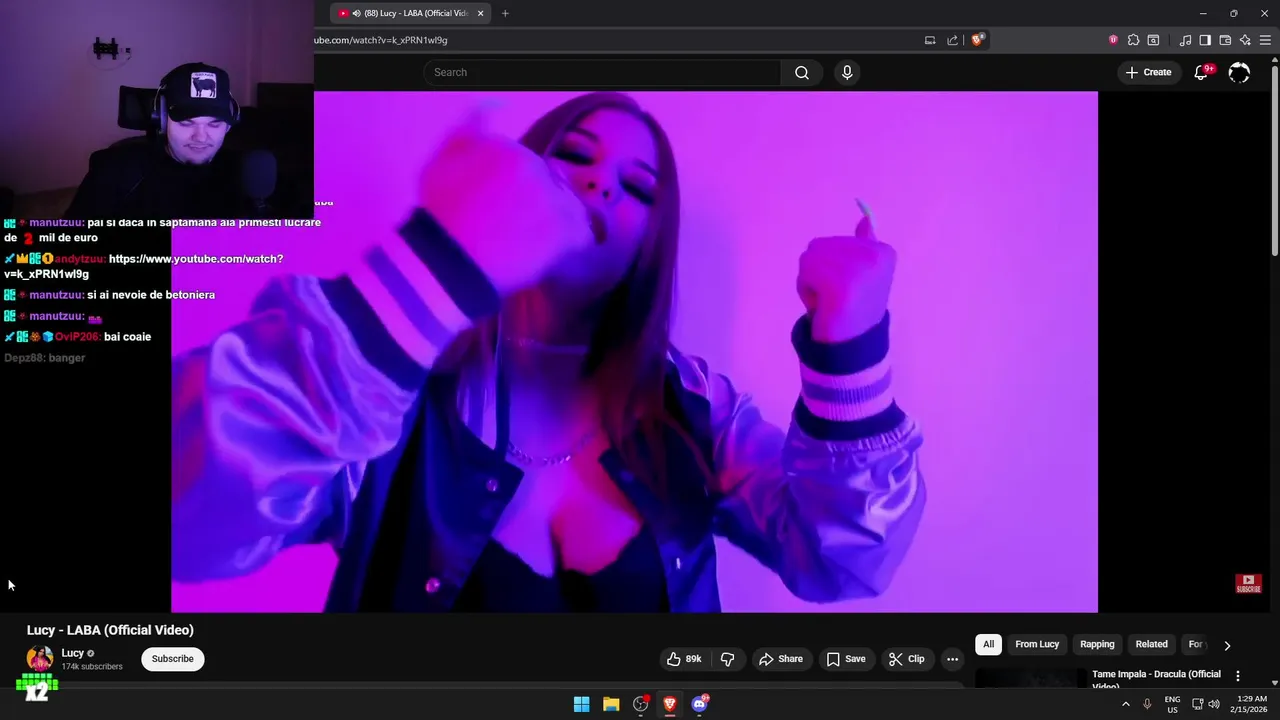Image resolution: width=1280 pixels, height=720 pixels.
Task: Save the video to a playlist
Action: pos(845,659)
